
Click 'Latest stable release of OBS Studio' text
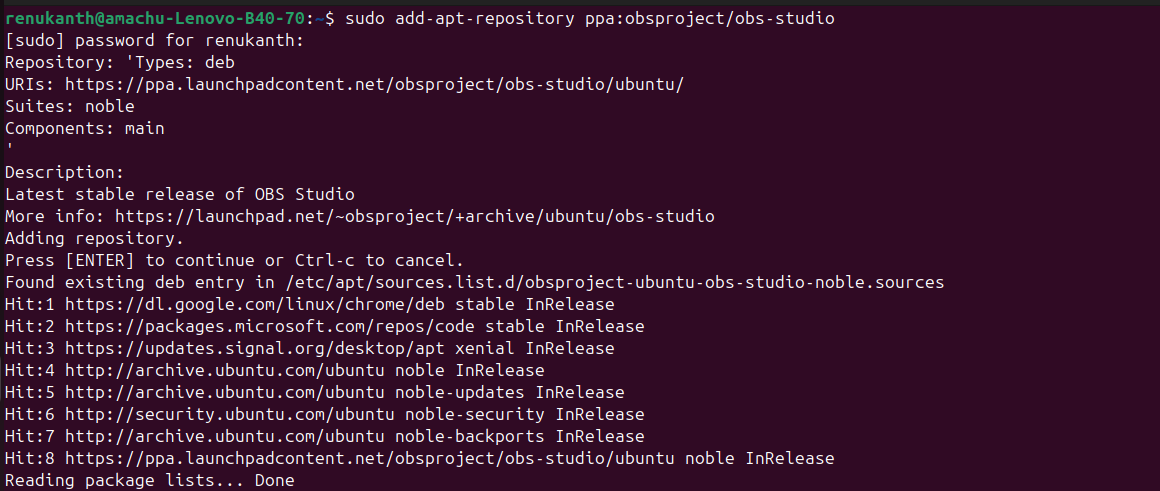pyautogui.click(x=180, y=194)
